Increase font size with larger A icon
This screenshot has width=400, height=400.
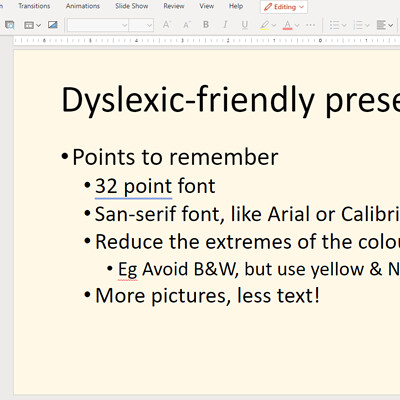166,25
